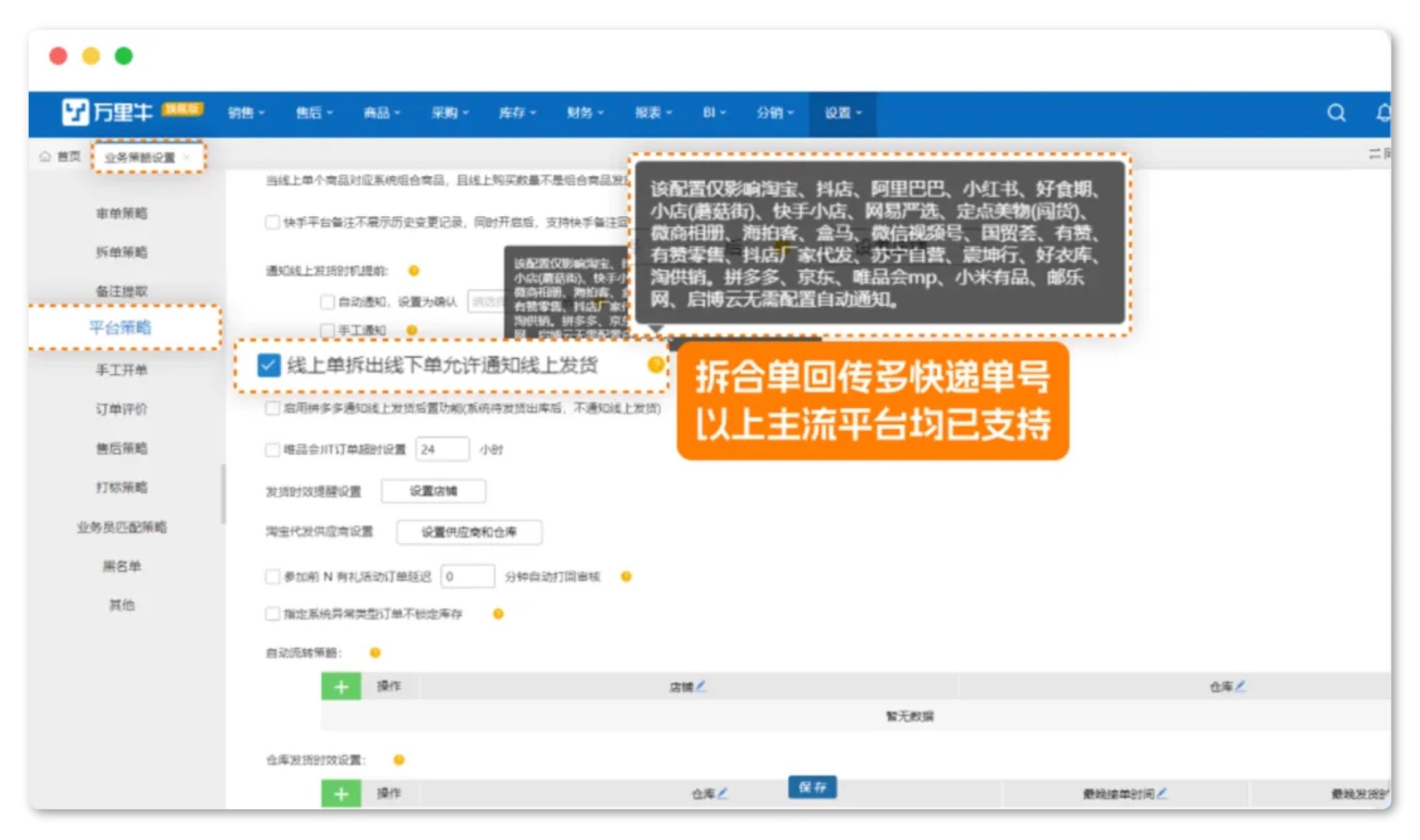The height and width of the screenshot is (840, 1420).
Task: Click the green plus in the 自动流转策略 table
Action: [x=341, y=687]
